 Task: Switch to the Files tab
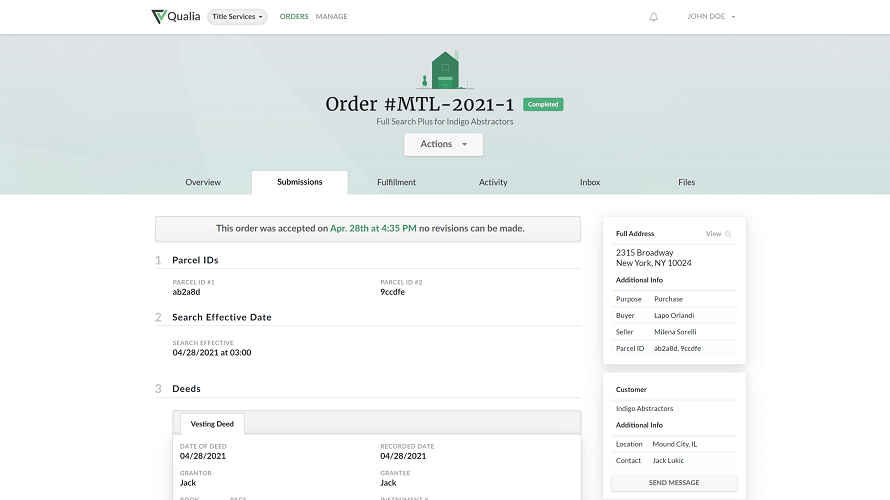pos(686,182)
